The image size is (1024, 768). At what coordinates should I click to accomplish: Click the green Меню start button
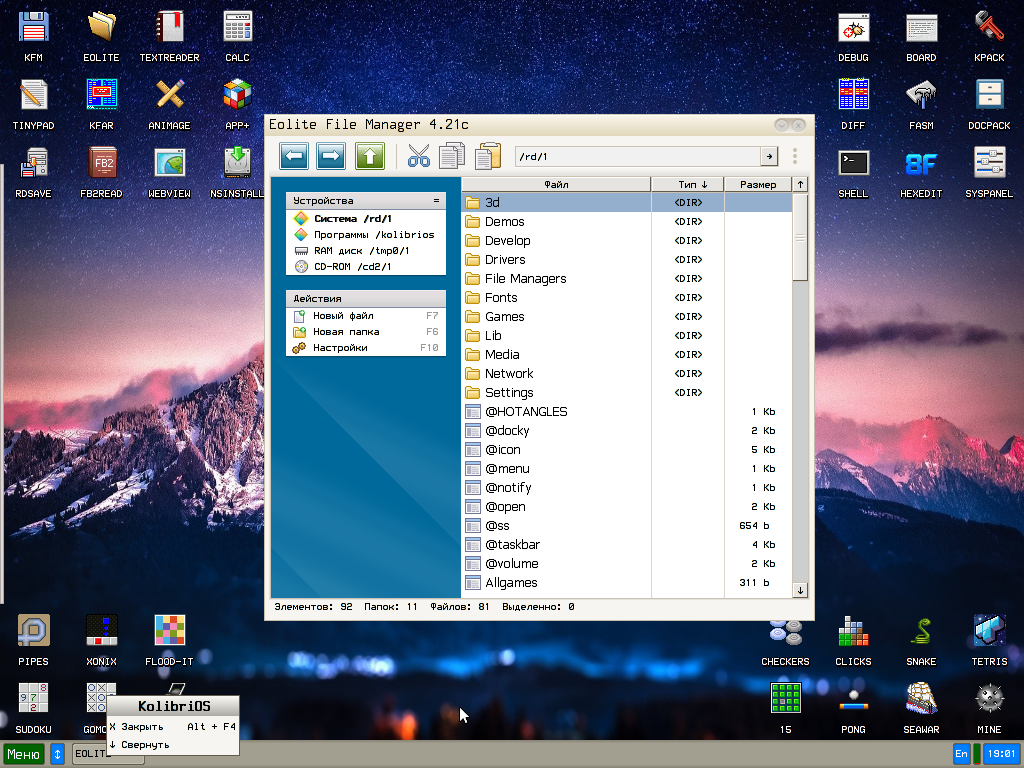[x=24, y=754]
